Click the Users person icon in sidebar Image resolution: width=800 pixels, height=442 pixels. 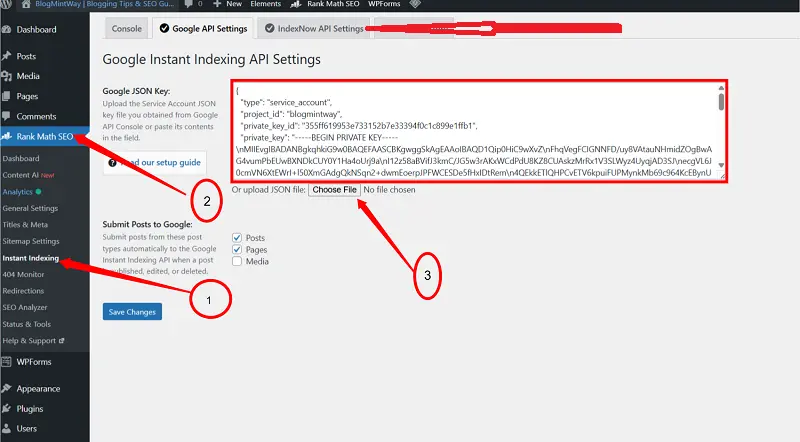pos(8,429)
